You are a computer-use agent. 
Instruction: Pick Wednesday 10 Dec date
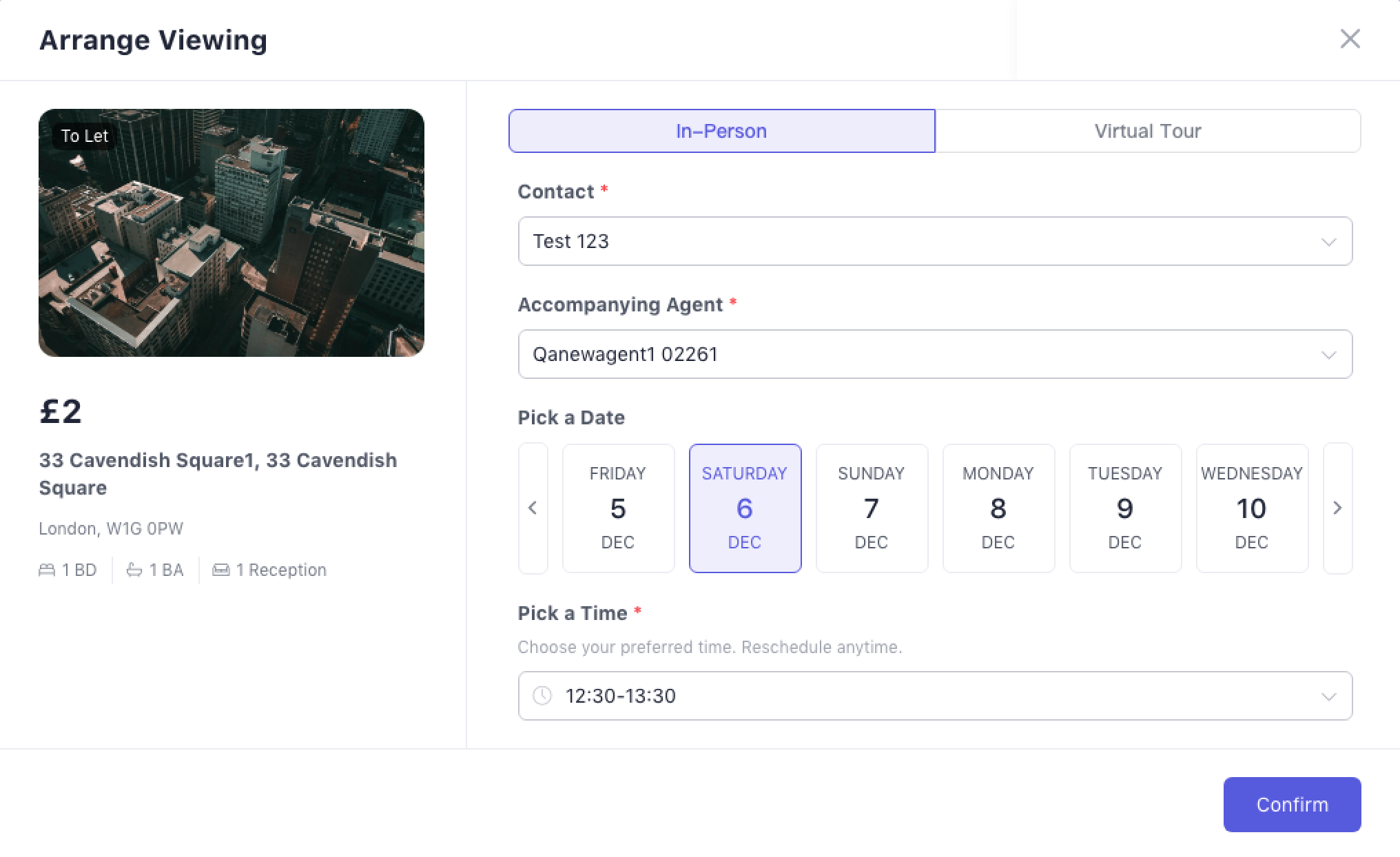point(1252,508)
